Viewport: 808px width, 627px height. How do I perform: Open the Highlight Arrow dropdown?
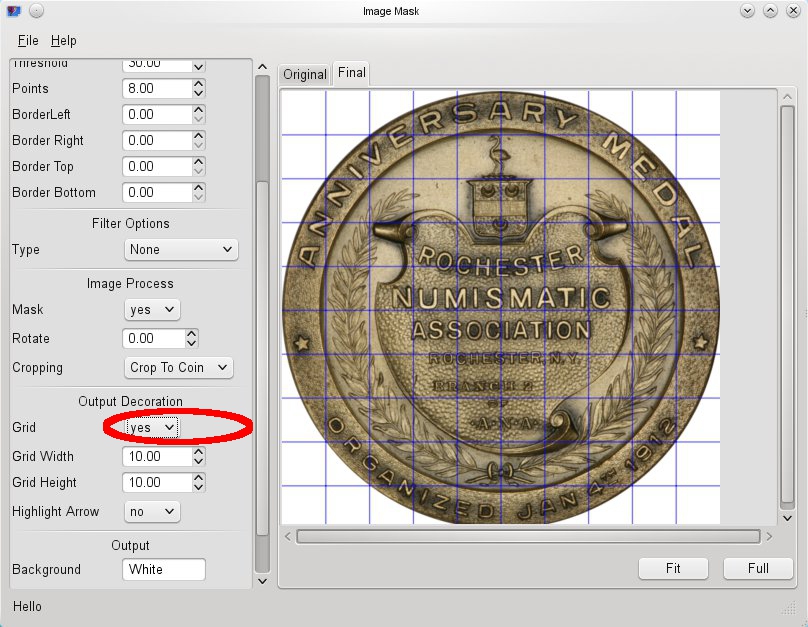(x=152, y=512)
